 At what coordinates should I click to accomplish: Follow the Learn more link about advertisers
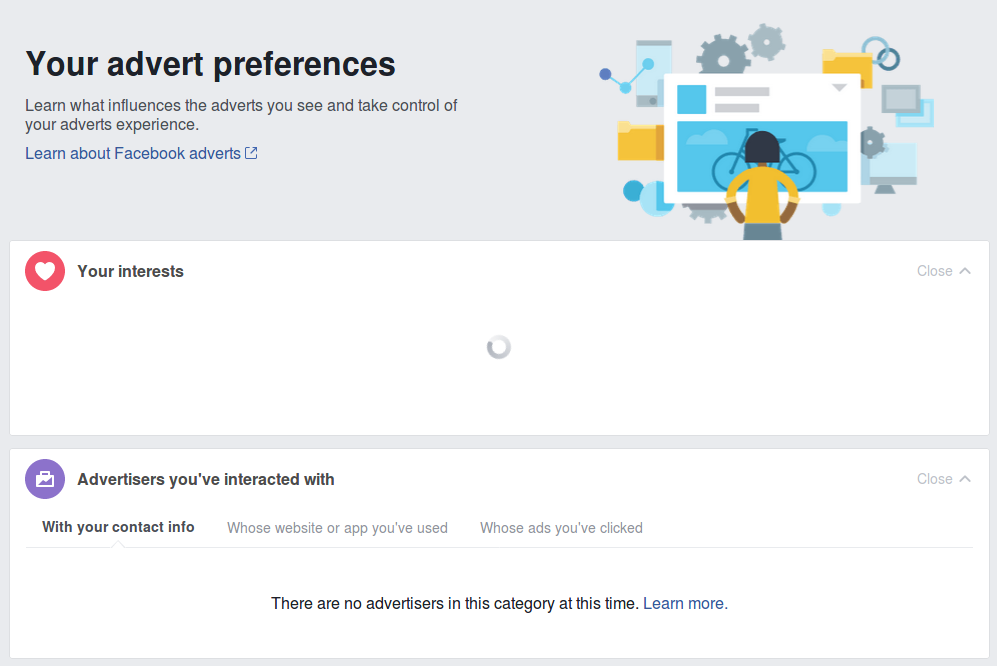(685, 603)
